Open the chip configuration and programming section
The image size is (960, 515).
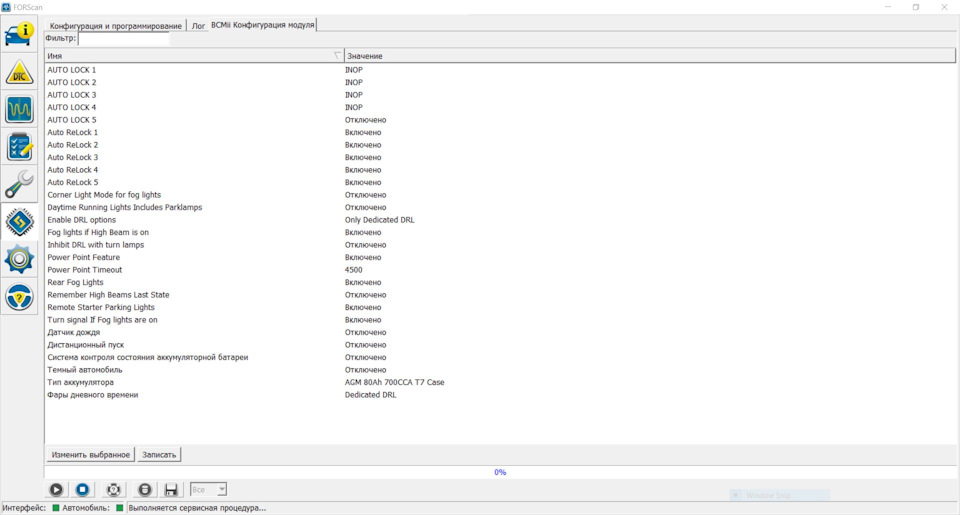19,222
